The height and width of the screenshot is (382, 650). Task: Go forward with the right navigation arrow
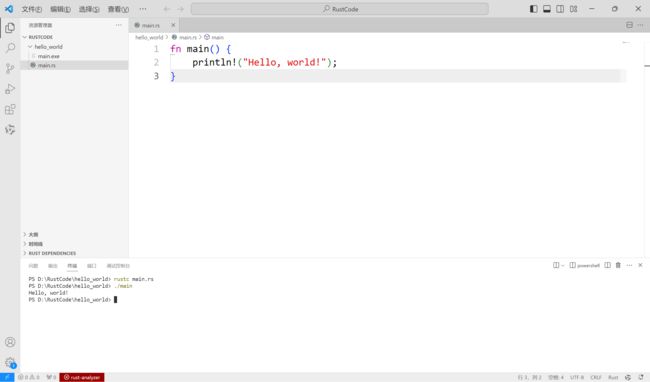[x=180, y=9]
